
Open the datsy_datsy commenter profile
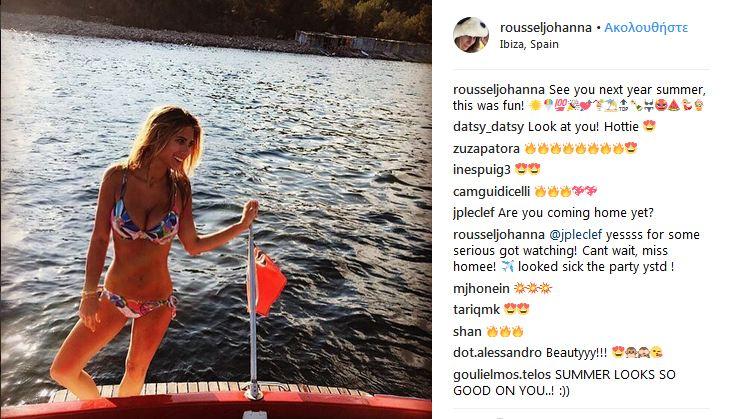click(488, 127)
